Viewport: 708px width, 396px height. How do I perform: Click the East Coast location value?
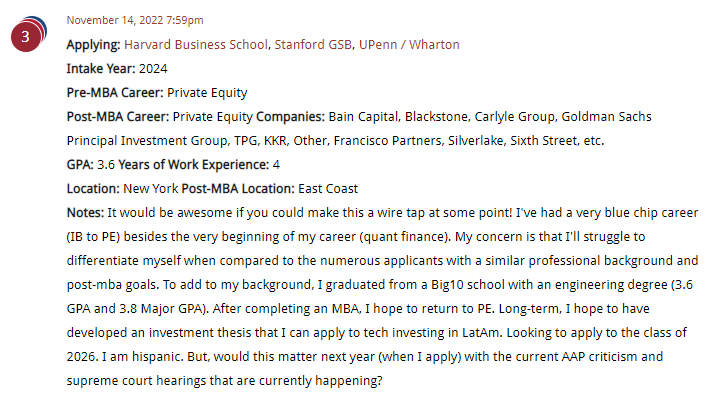328,188
